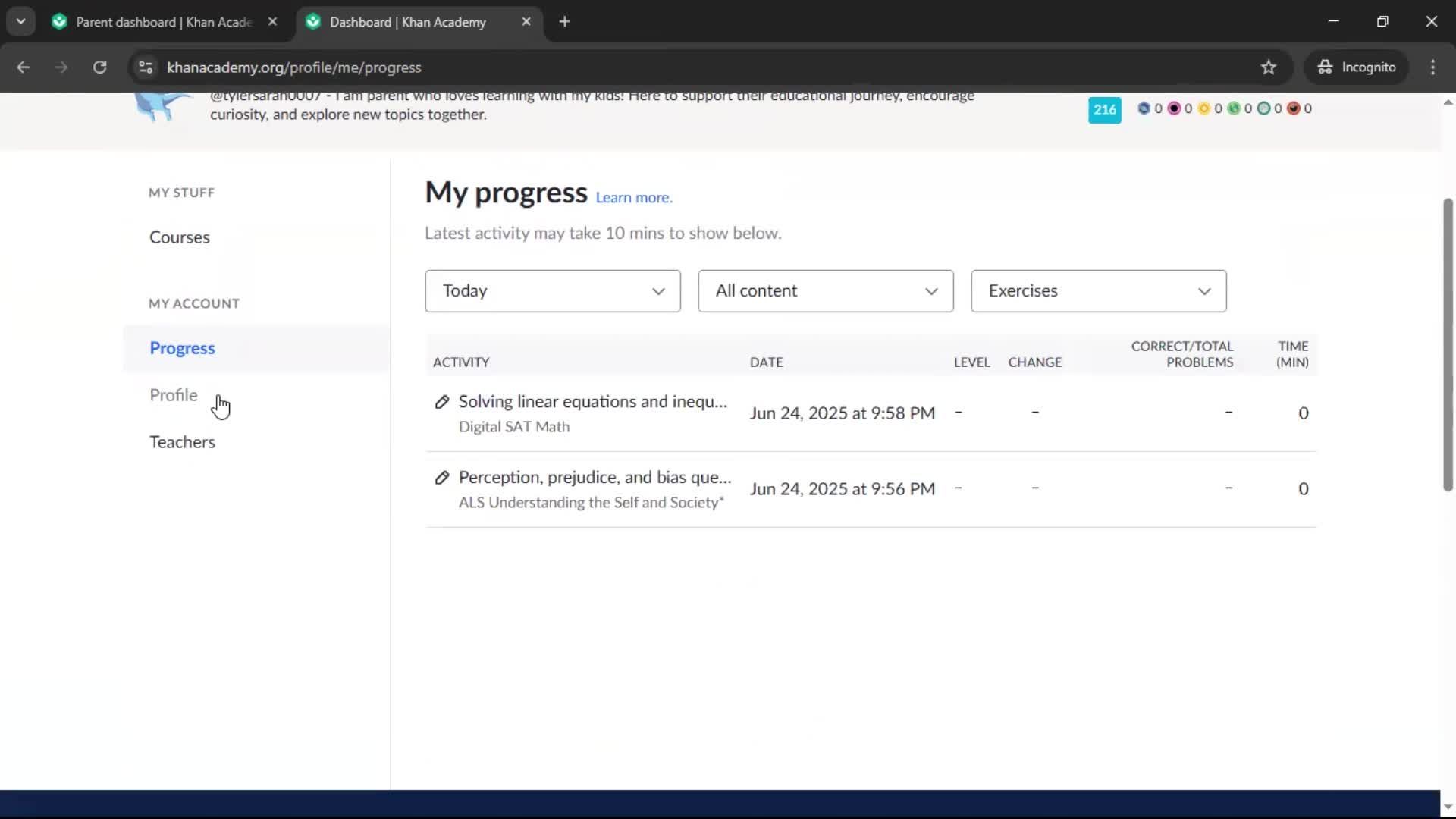This screenshot has height=819, width=1456.
Task: Click the TIME (MIN) column header
Action: coord(1292,354)
